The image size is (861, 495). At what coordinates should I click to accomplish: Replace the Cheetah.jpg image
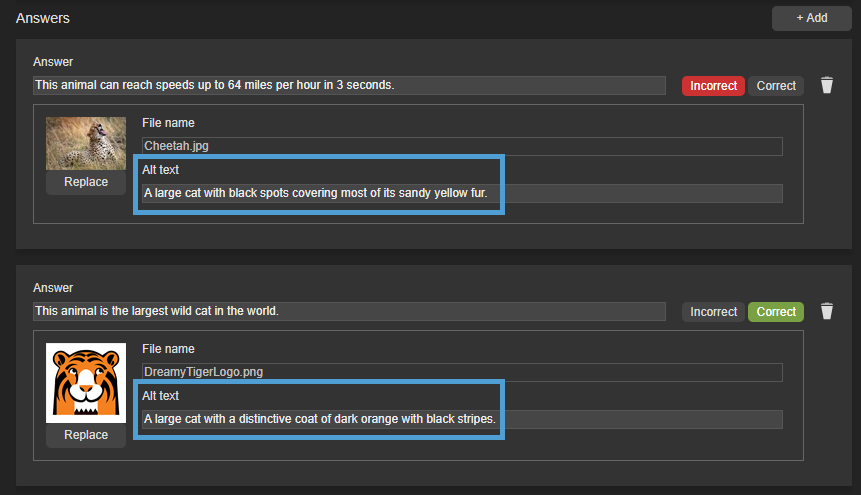(x=86, y=182)
